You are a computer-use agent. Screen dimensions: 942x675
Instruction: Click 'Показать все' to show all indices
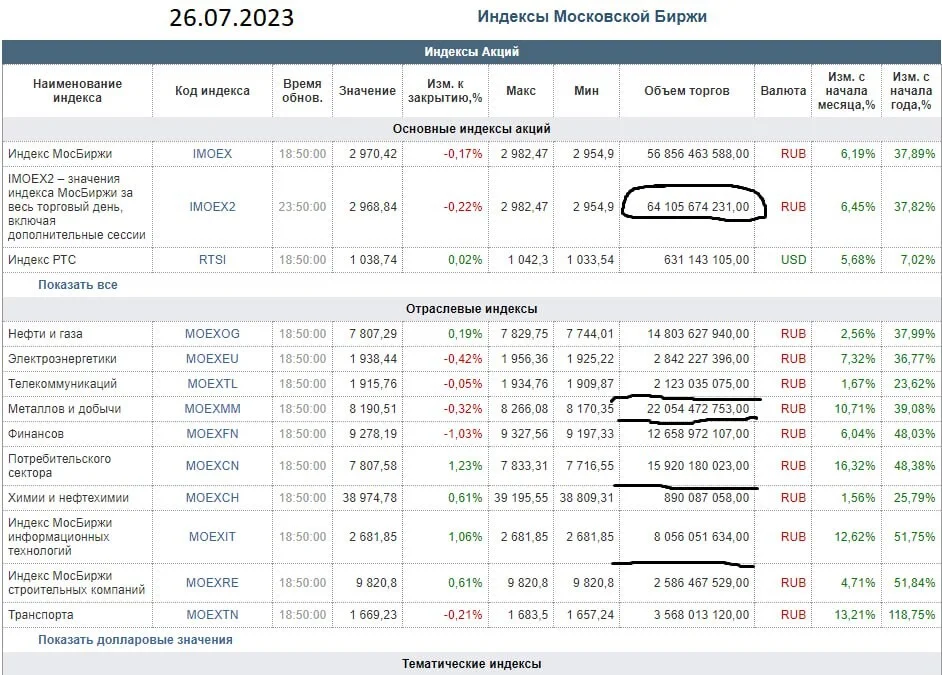[78, 285]
